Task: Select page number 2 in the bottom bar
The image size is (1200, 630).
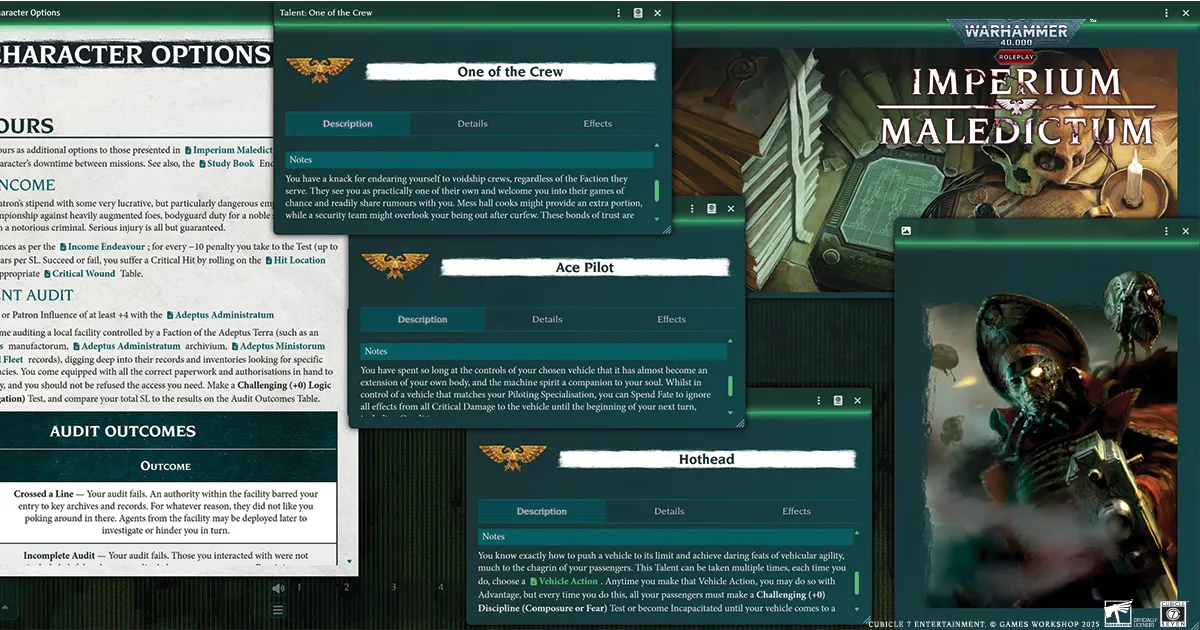Action: pos(346,588)
